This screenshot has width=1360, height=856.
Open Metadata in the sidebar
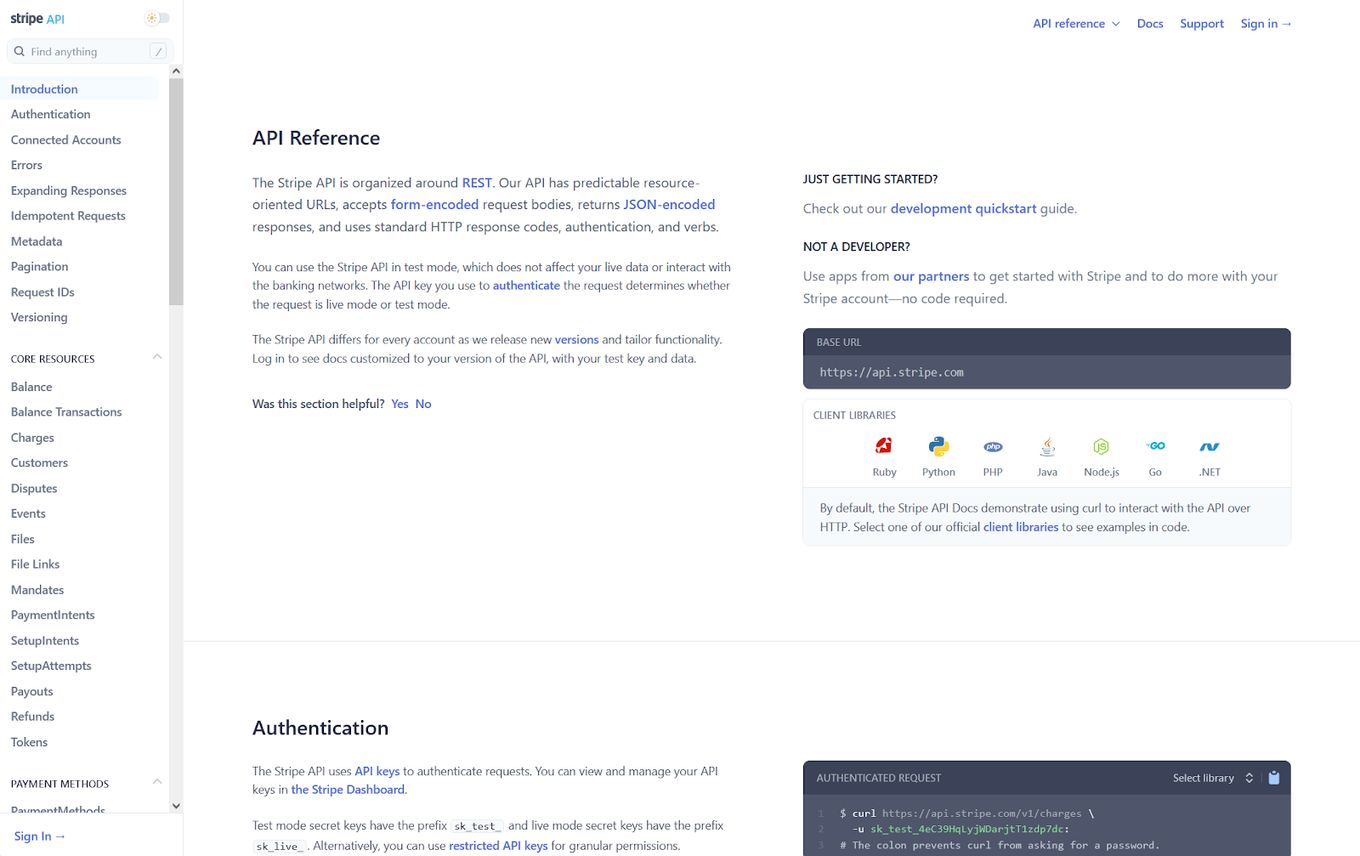pyautogui.click(x=36, y=241)
